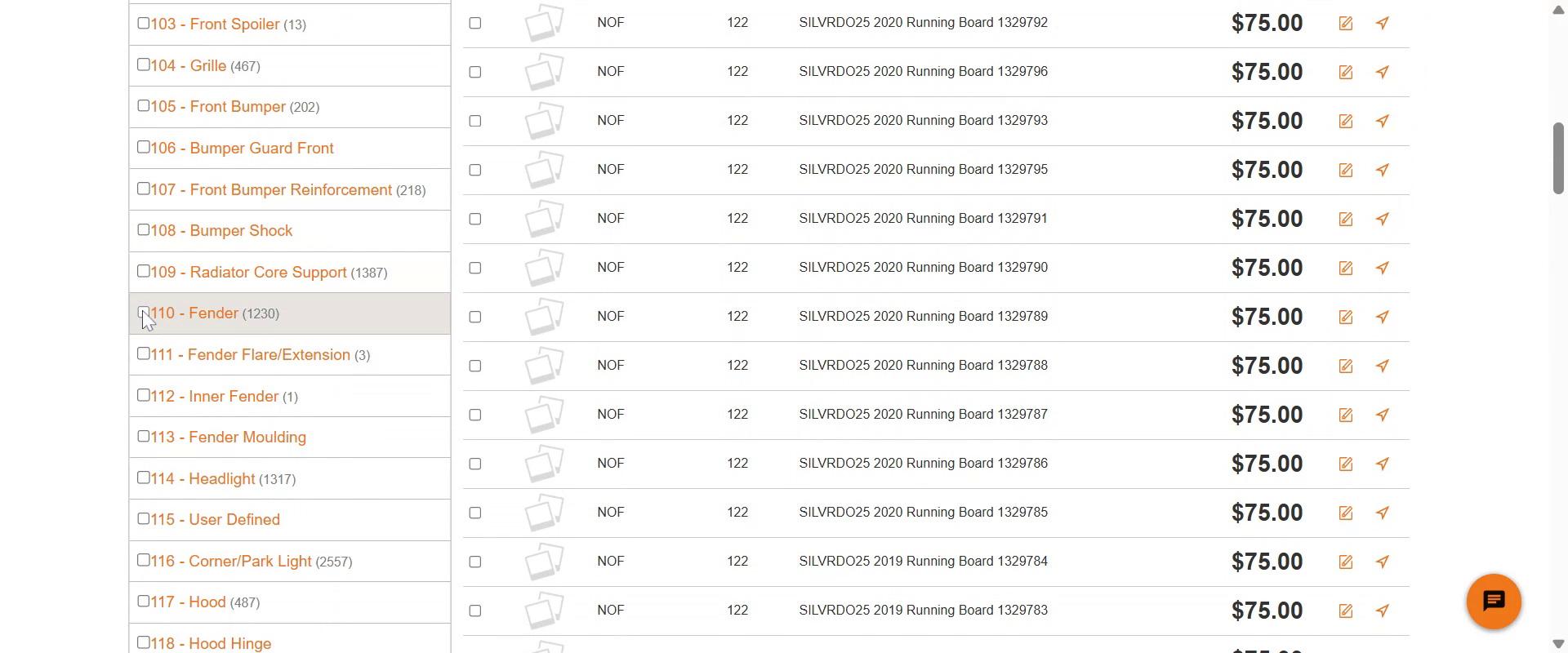Open 109 - Radiator Core Support category

(x=248, y=273)
